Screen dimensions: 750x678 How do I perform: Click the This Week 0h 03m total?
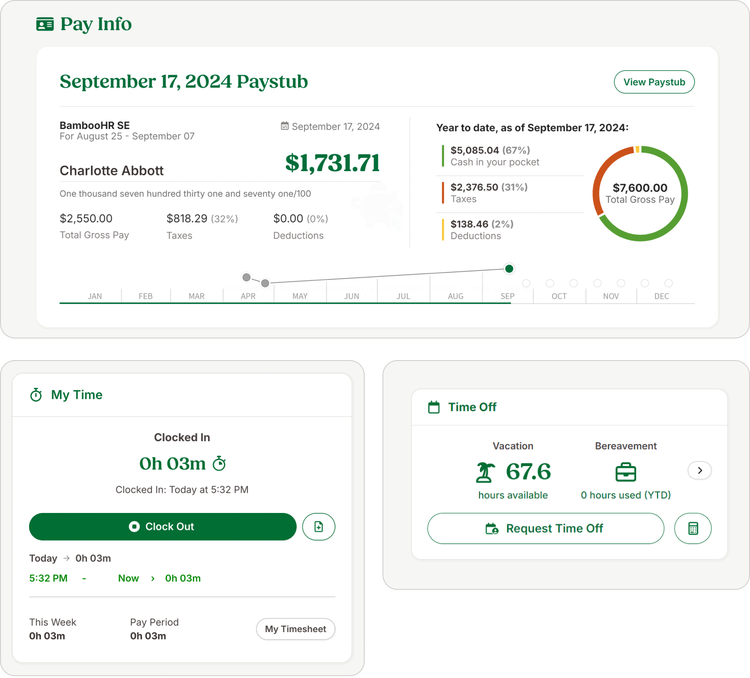[47, 636]
